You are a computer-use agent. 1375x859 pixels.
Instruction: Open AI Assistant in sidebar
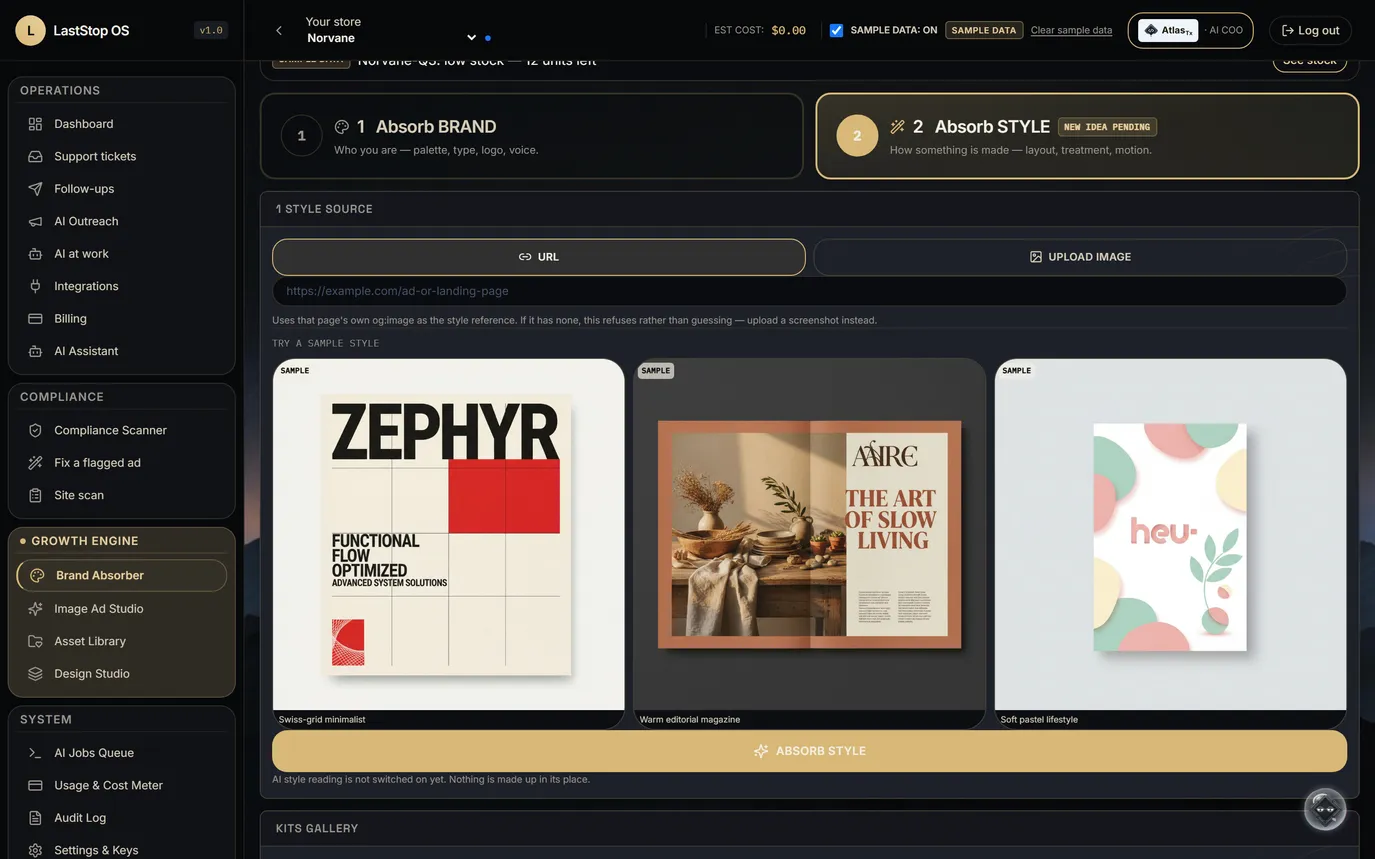tap(121, 351)
